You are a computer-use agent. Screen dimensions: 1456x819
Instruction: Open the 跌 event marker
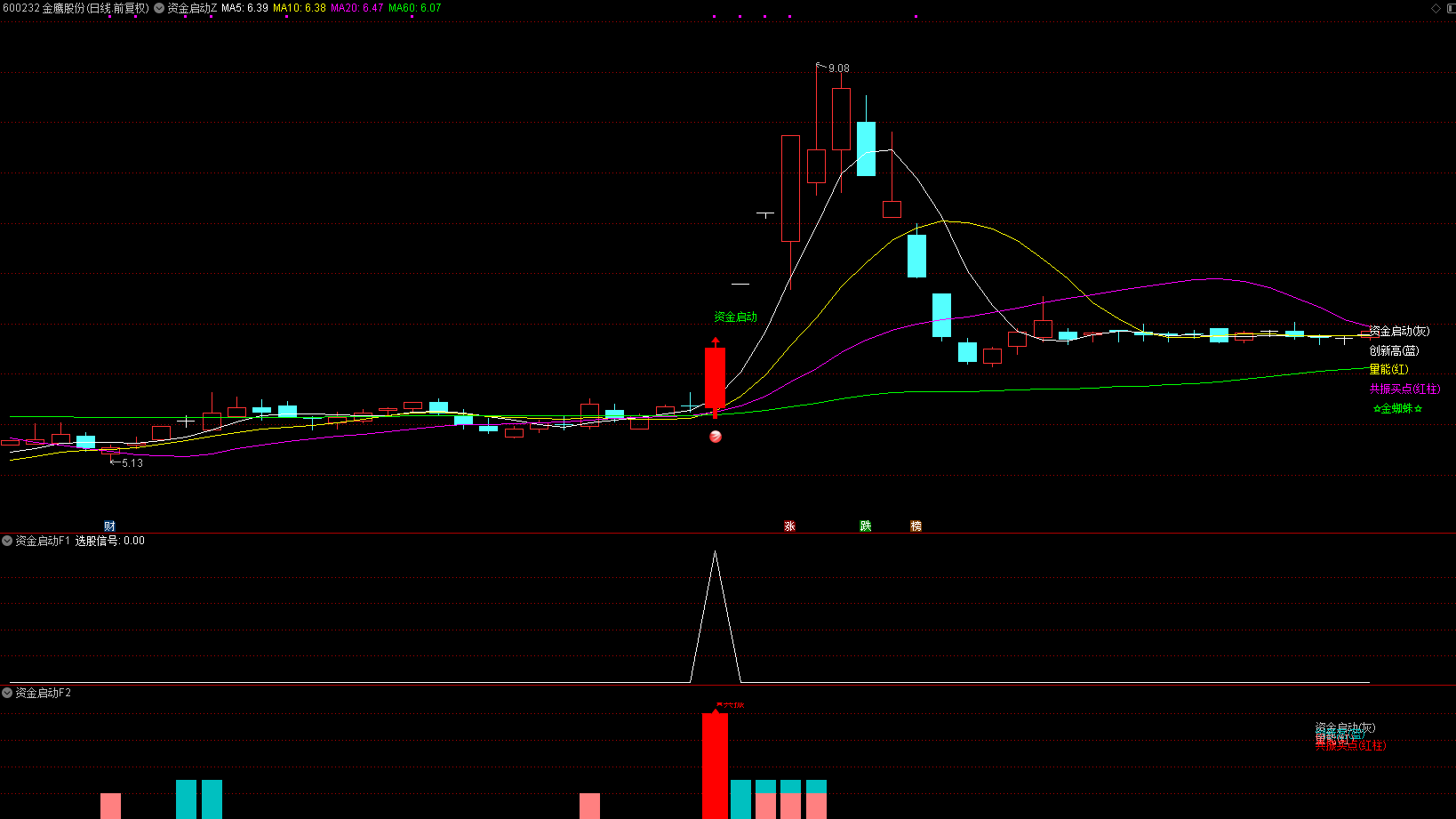tap(866, 526)
